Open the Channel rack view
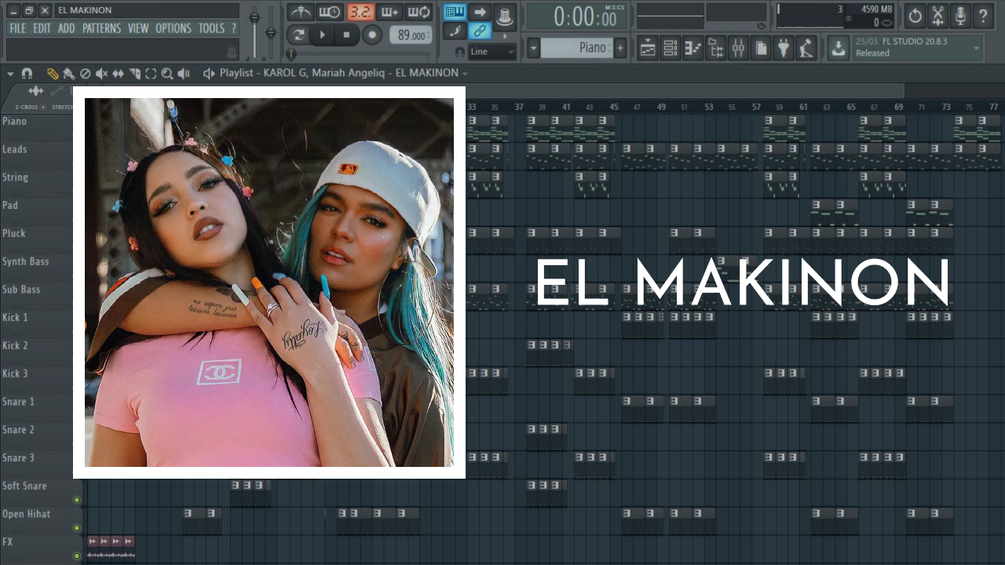The image size is (1005, 565). (670, 48)
